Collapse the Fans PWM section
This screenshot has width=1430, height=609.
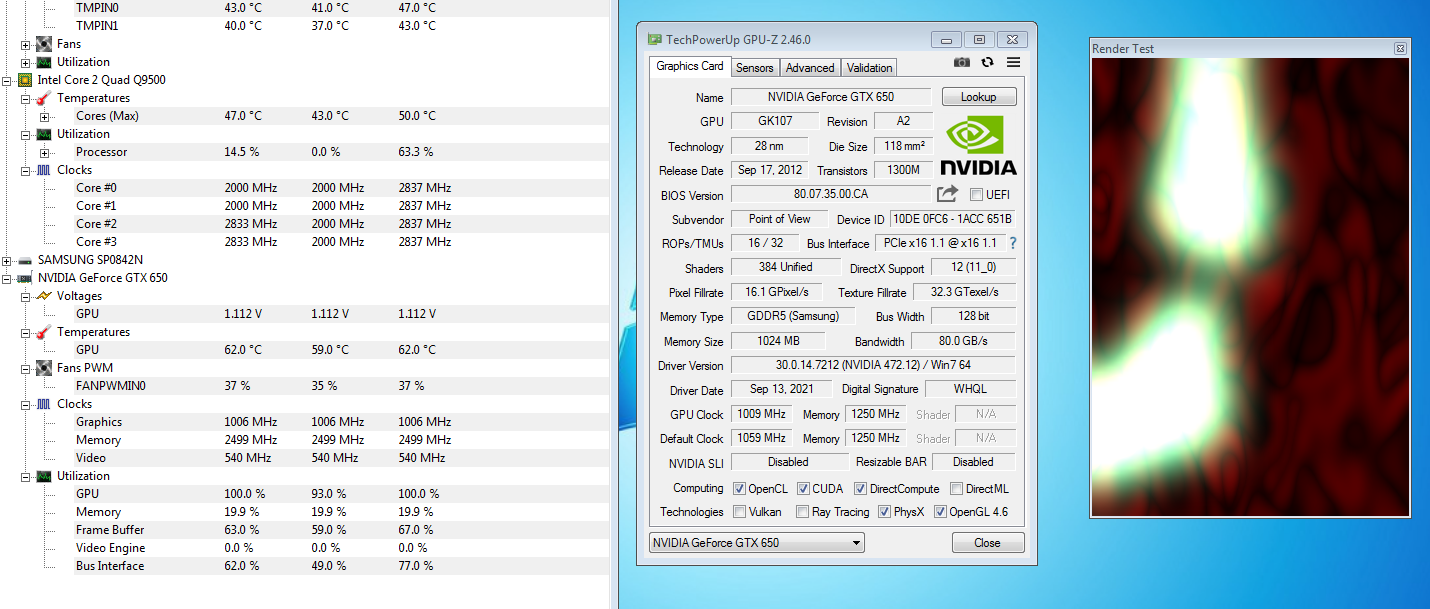coord(26,368)
